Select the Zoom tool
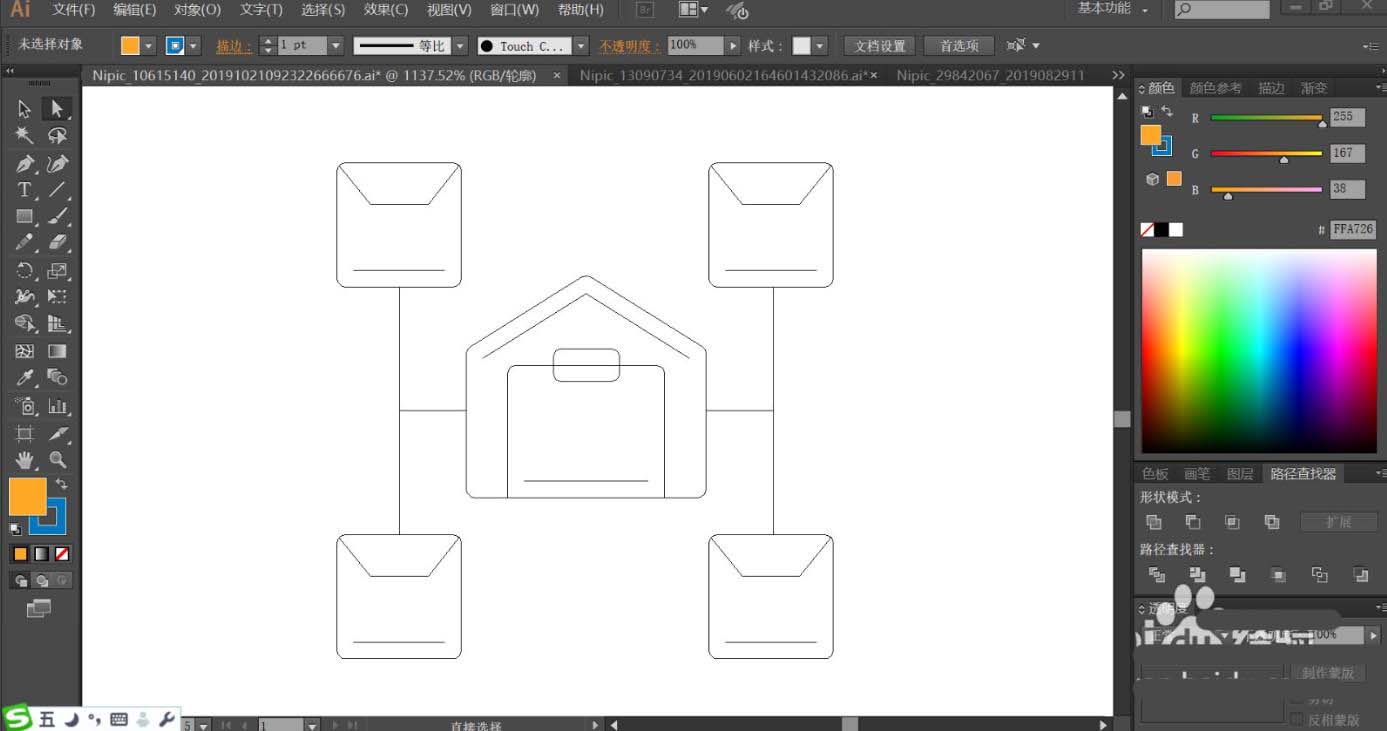This screenshot has width=1387, height=731. [x=57, y=460]
